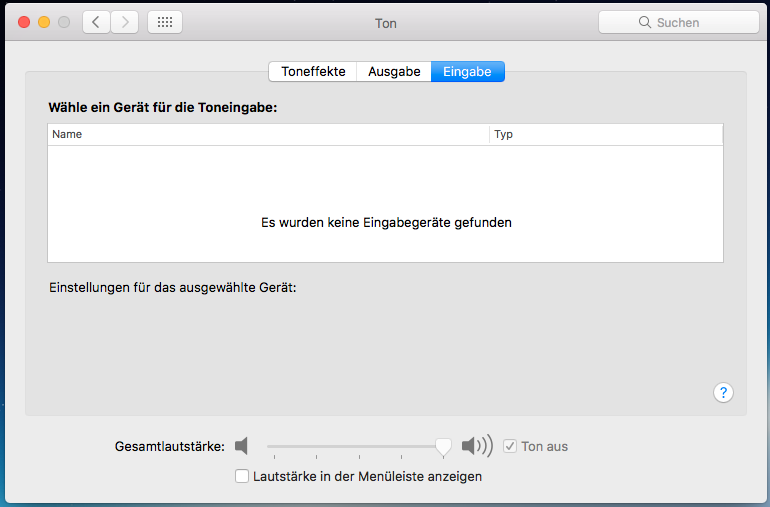Show all preferences grid icon

click(x=165, y=22)
